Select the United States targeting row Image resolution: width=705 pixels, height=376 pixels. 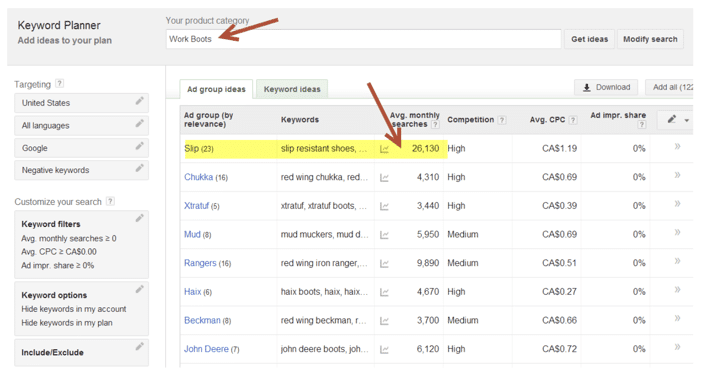(x=81, y=103)
